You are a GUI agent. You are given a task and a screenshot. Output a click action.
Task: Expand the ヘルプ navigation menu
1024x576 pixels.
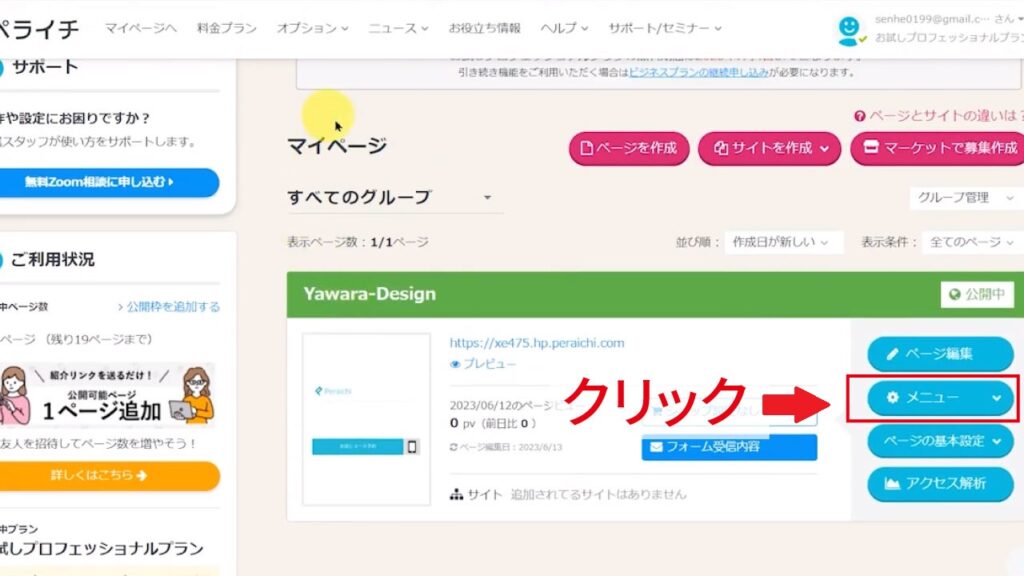[x=564, y=28]
